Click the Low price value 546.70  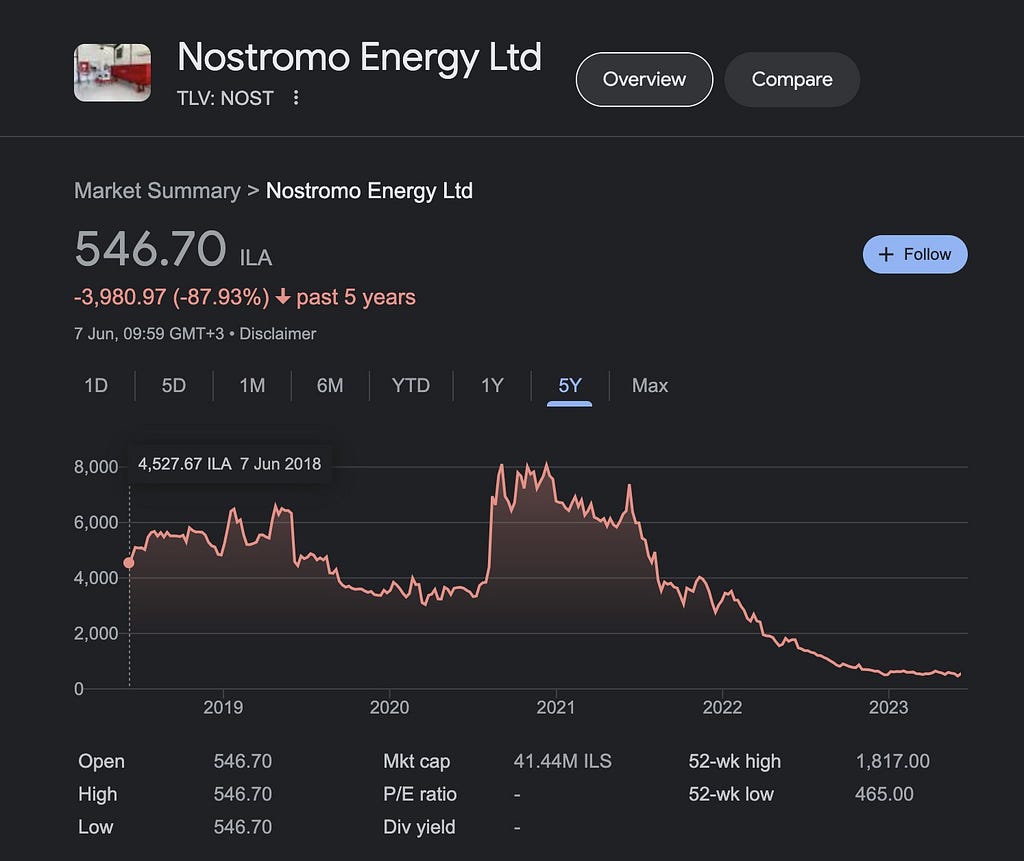pos(242,827)
